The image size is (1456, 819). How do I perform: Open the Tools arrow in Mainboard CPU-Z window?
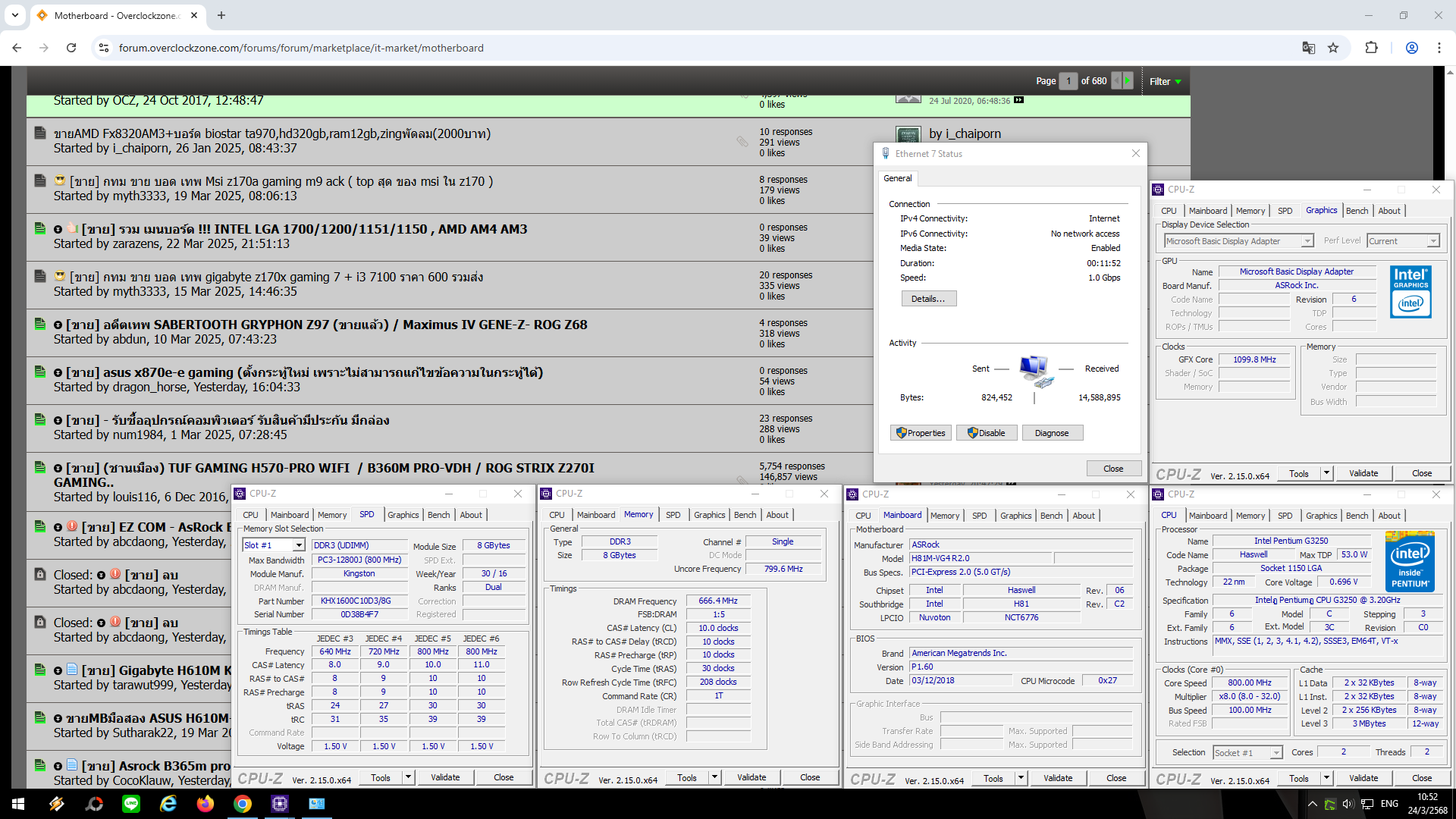point(1021,778)
